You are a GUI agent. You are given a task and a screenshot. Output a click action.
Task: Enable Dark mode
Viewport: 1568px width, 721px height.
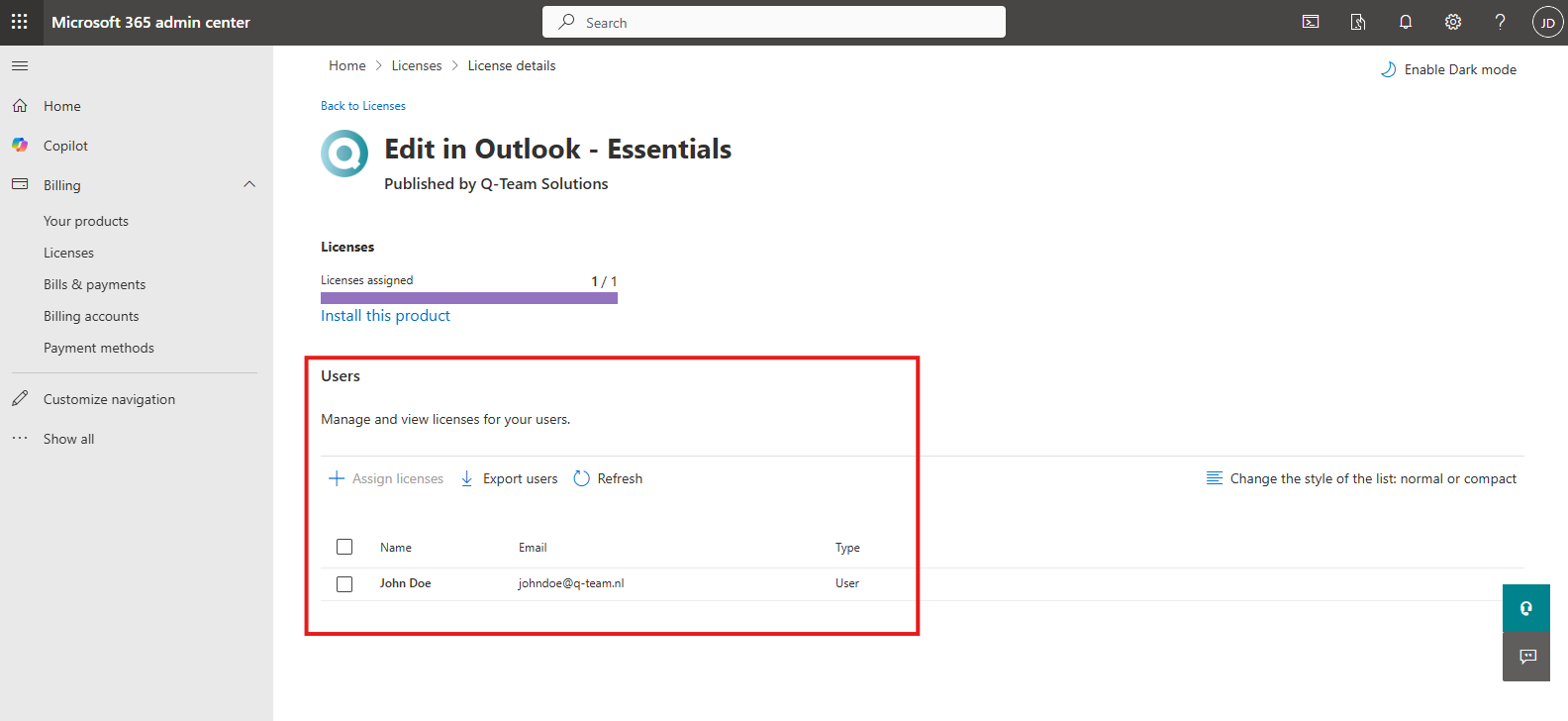[1449, 69]
